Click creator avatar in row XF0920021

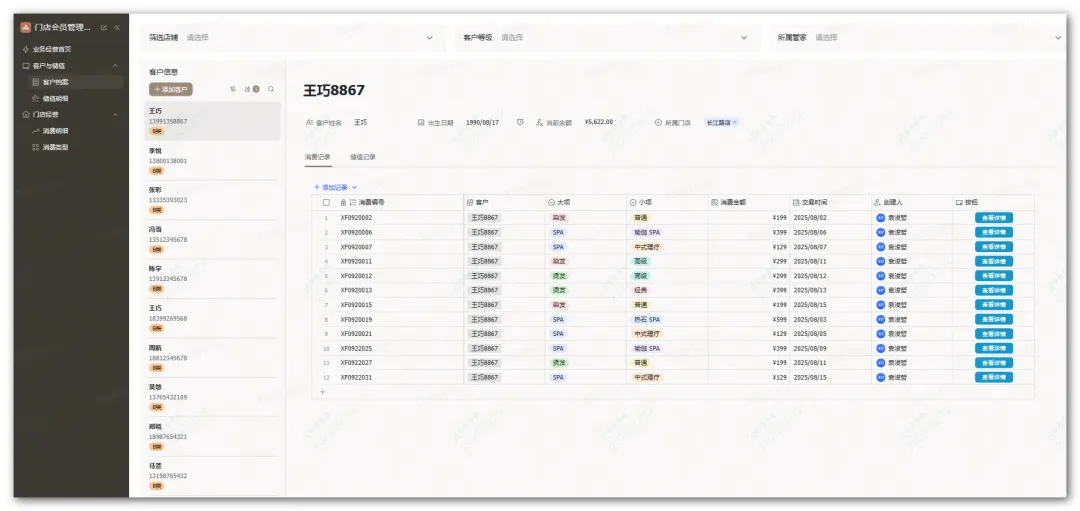click(x=880, y=334)
